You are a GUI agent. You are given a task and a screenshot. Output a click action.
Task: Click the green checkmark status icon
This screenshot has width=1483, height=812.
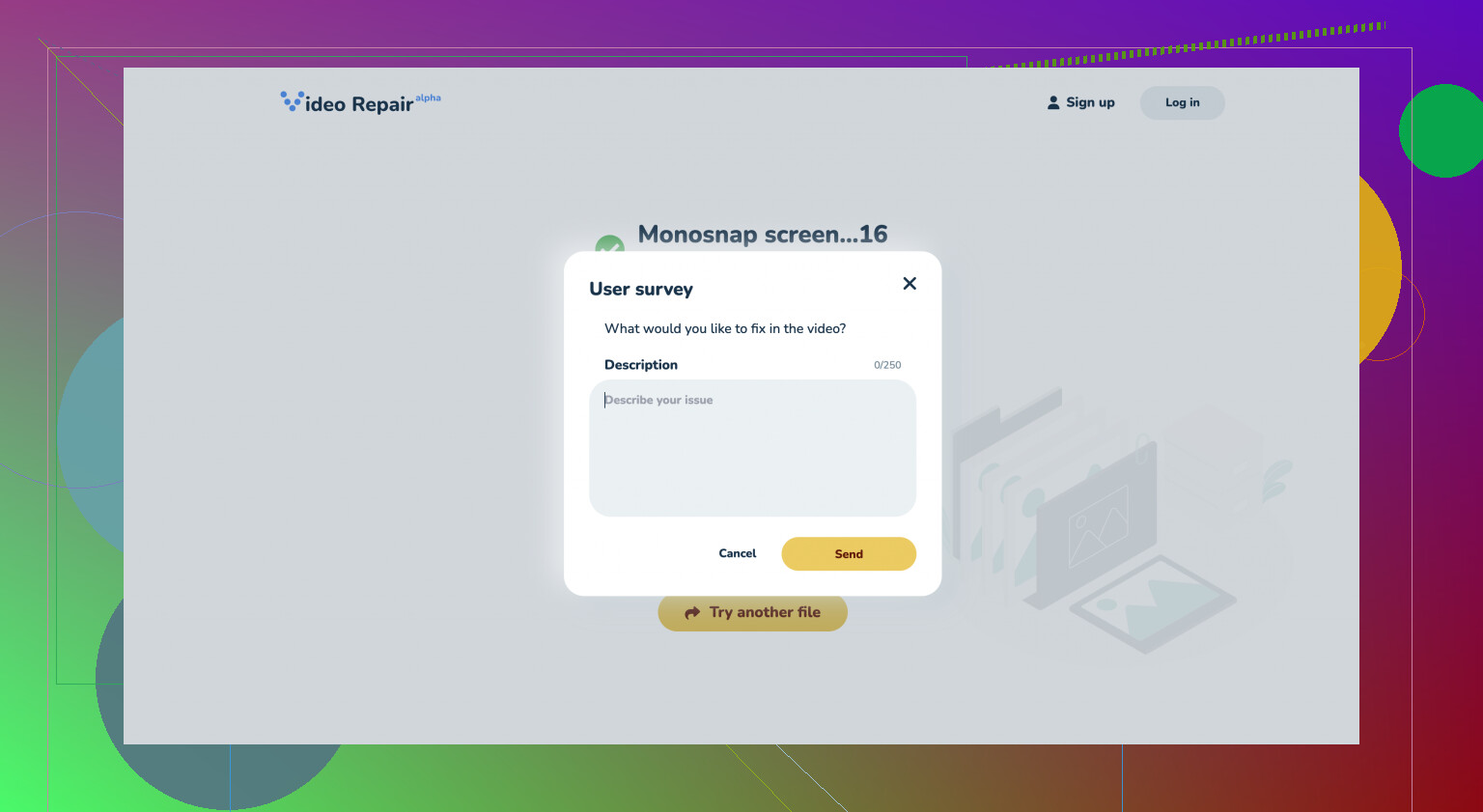point(608,243)
